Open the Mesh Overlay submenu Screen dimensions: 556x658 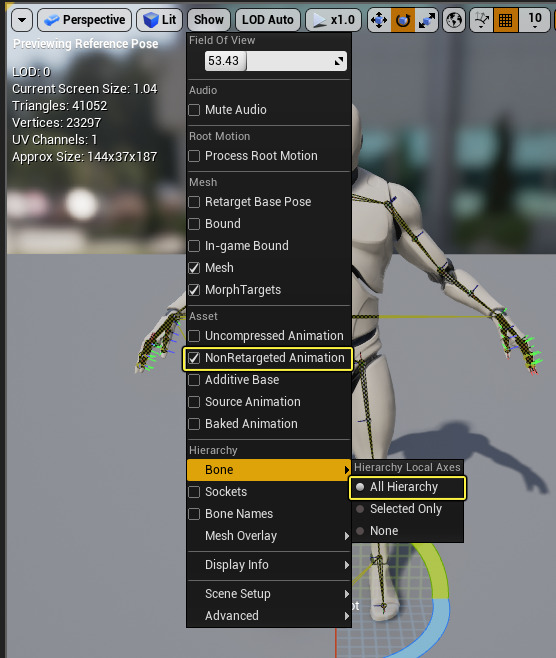(269, 536)
